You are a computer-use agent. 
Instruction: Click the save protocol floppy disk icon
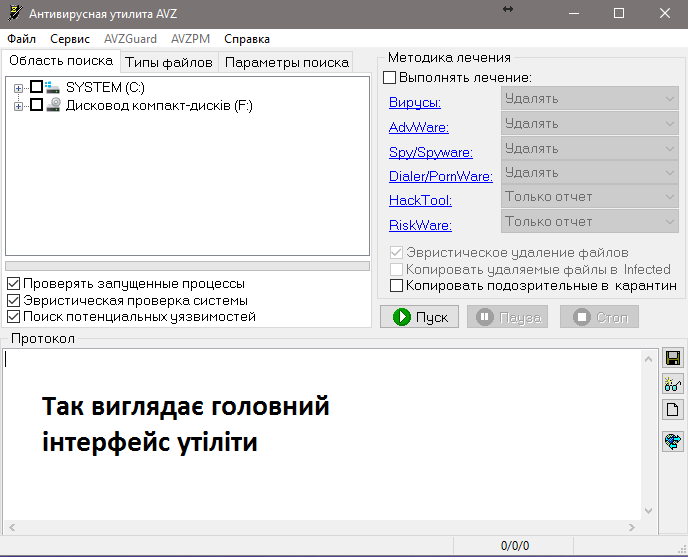[672, 359]
